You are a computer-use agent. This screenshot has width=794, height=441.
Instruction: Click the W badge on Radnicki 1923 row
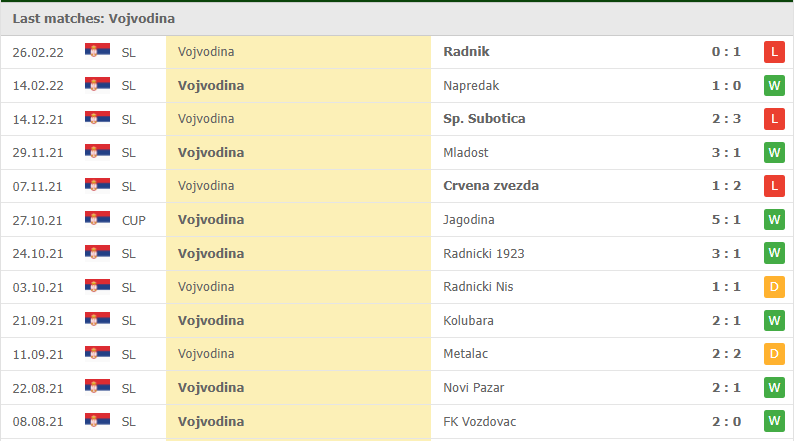tap(774, 253)
